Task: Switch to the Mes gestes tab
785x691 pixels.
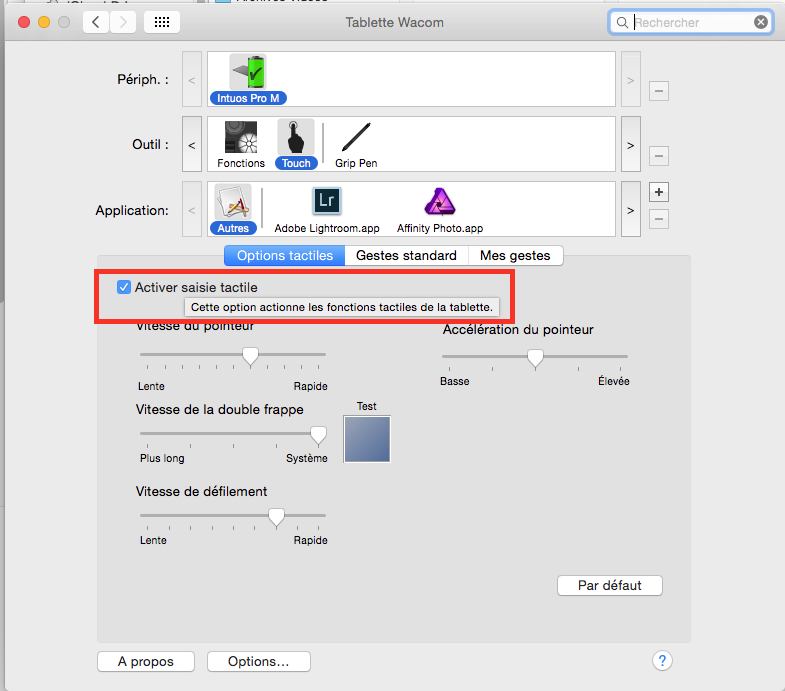Action: 515,255
